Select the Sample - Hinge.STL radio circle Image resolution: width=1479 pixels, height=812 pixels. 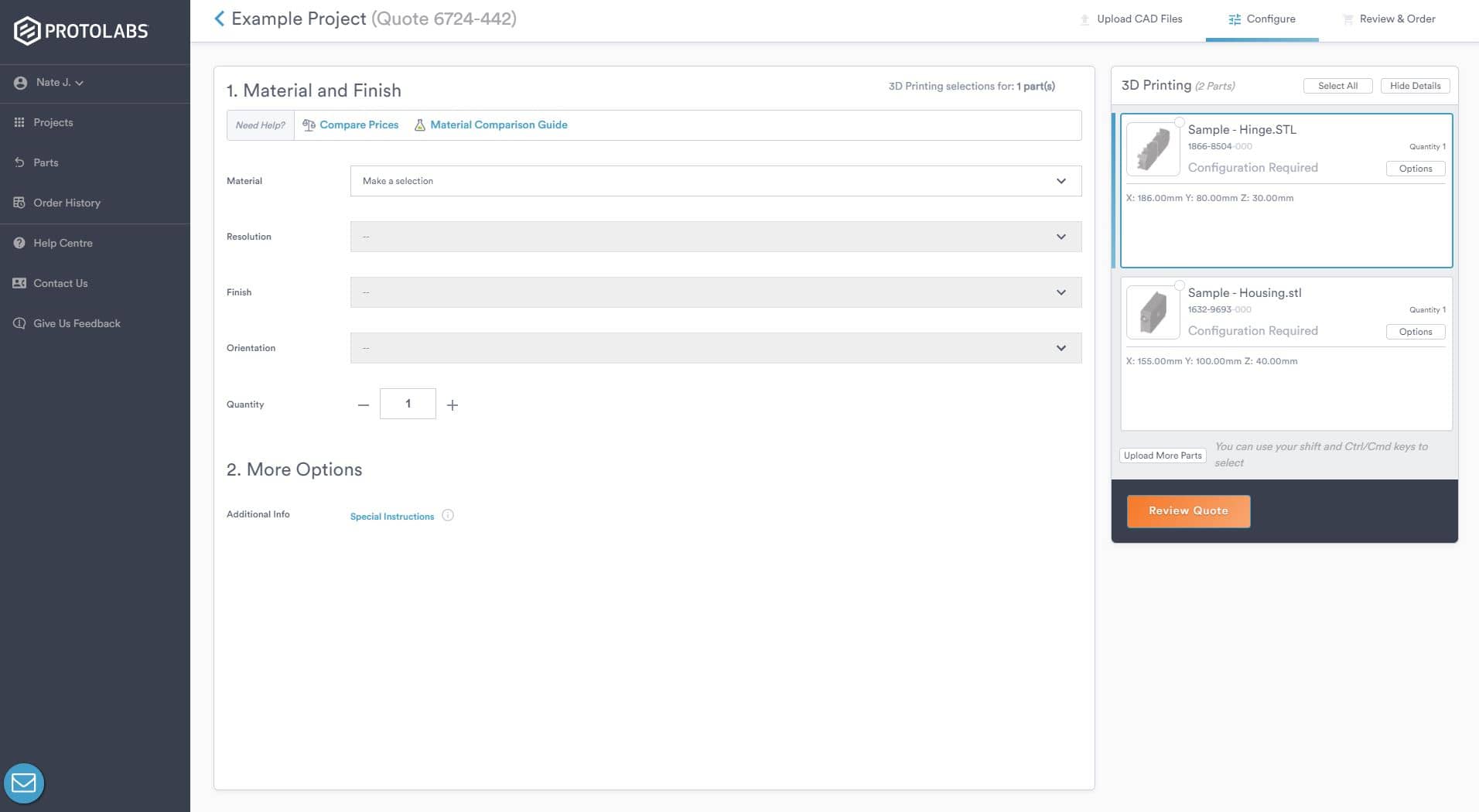[x=1179, y=122]
